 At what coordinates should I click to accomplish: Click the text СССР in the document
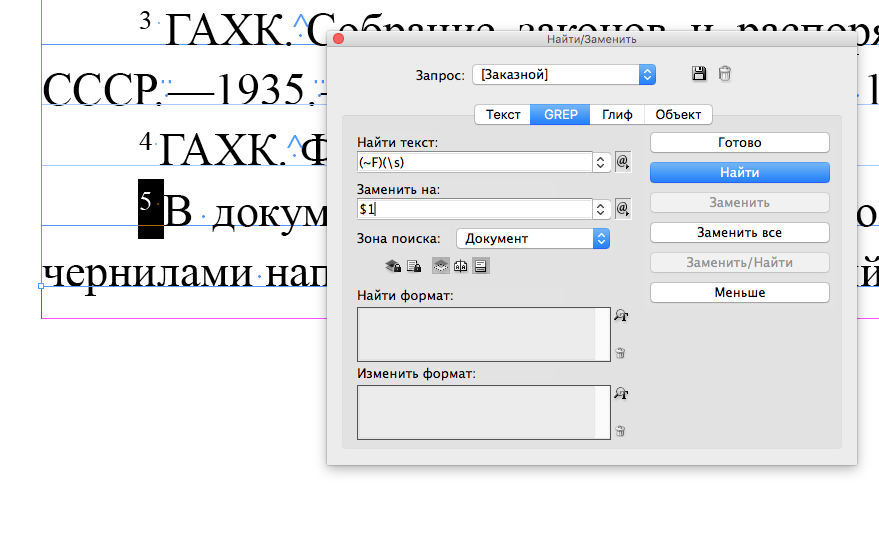click(100, 90)
